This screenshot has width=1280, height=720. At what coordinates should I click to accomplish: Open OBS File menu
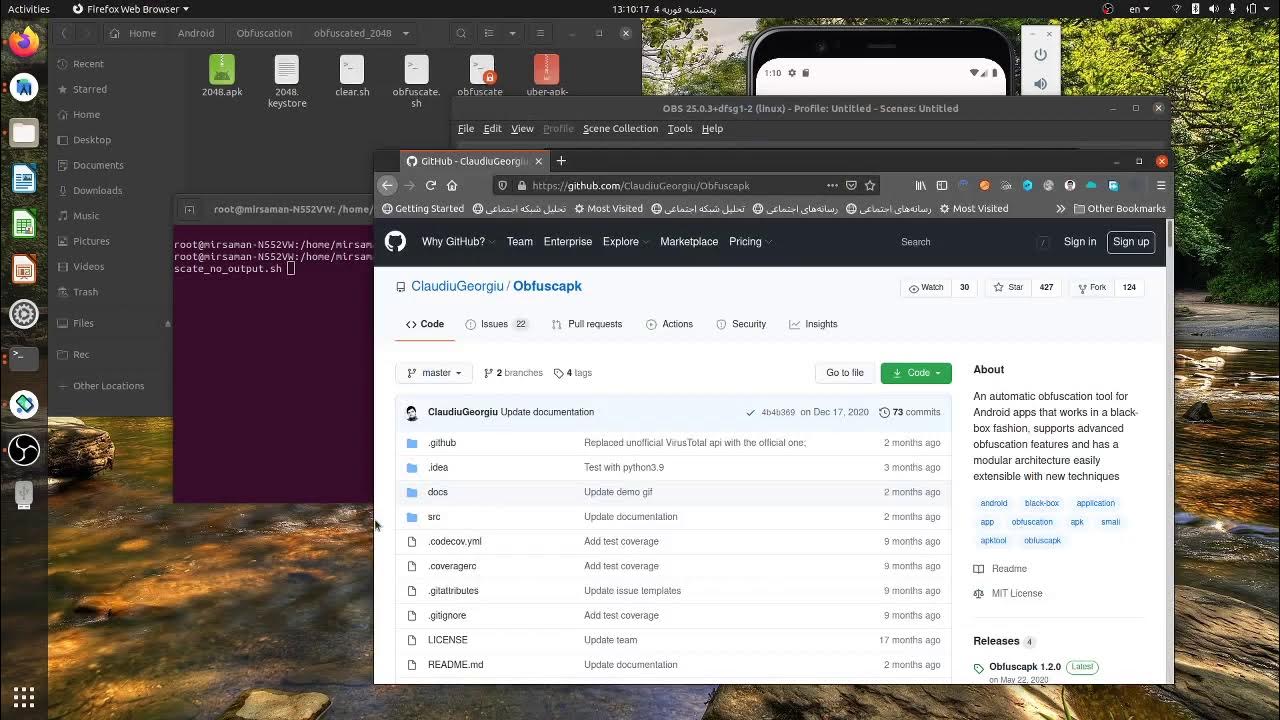pos(466,129)
